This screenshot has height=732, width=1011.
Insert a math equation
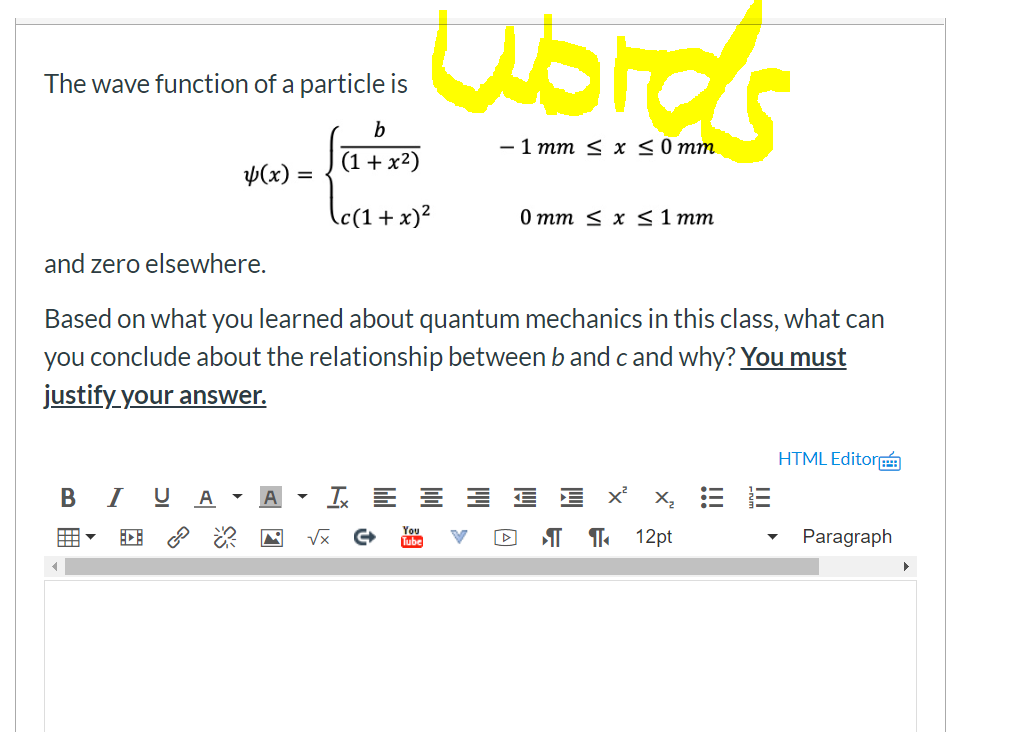pyautogui.click(x=318, y=537)
